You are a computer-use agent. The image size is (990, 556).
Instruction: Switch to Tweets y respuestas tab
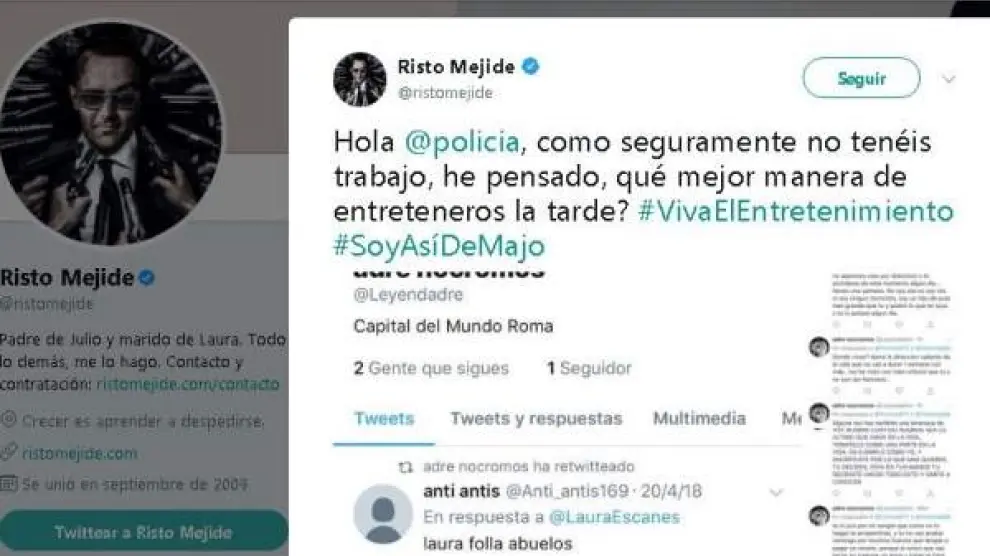(x=536, y=418)
